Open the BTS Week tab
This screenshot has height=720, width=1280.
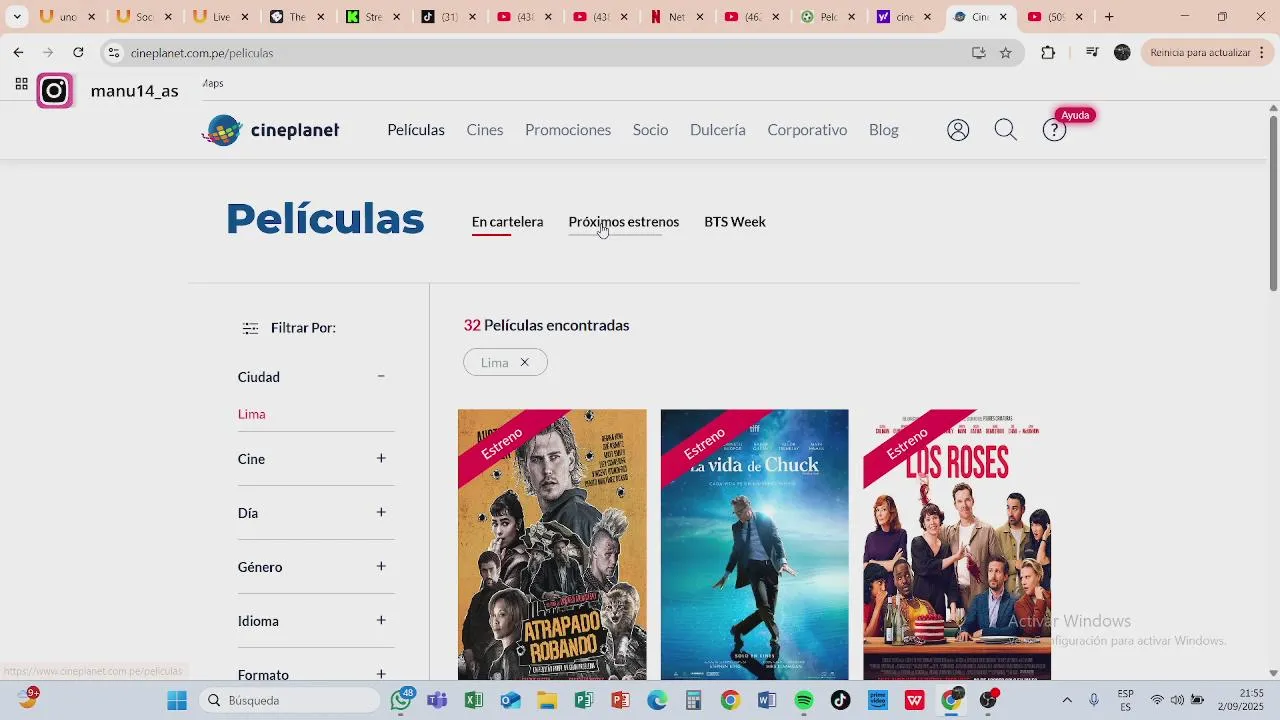735,222
